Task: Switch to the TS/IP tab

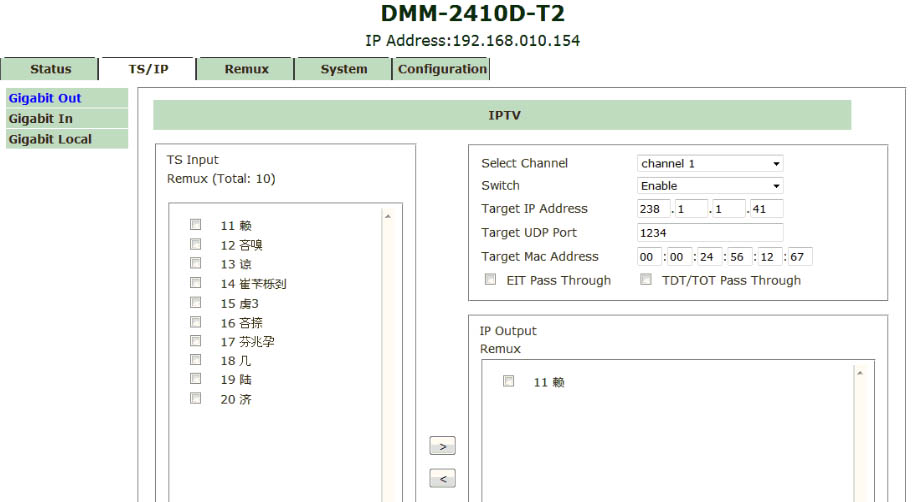Action: pos(148,69)
